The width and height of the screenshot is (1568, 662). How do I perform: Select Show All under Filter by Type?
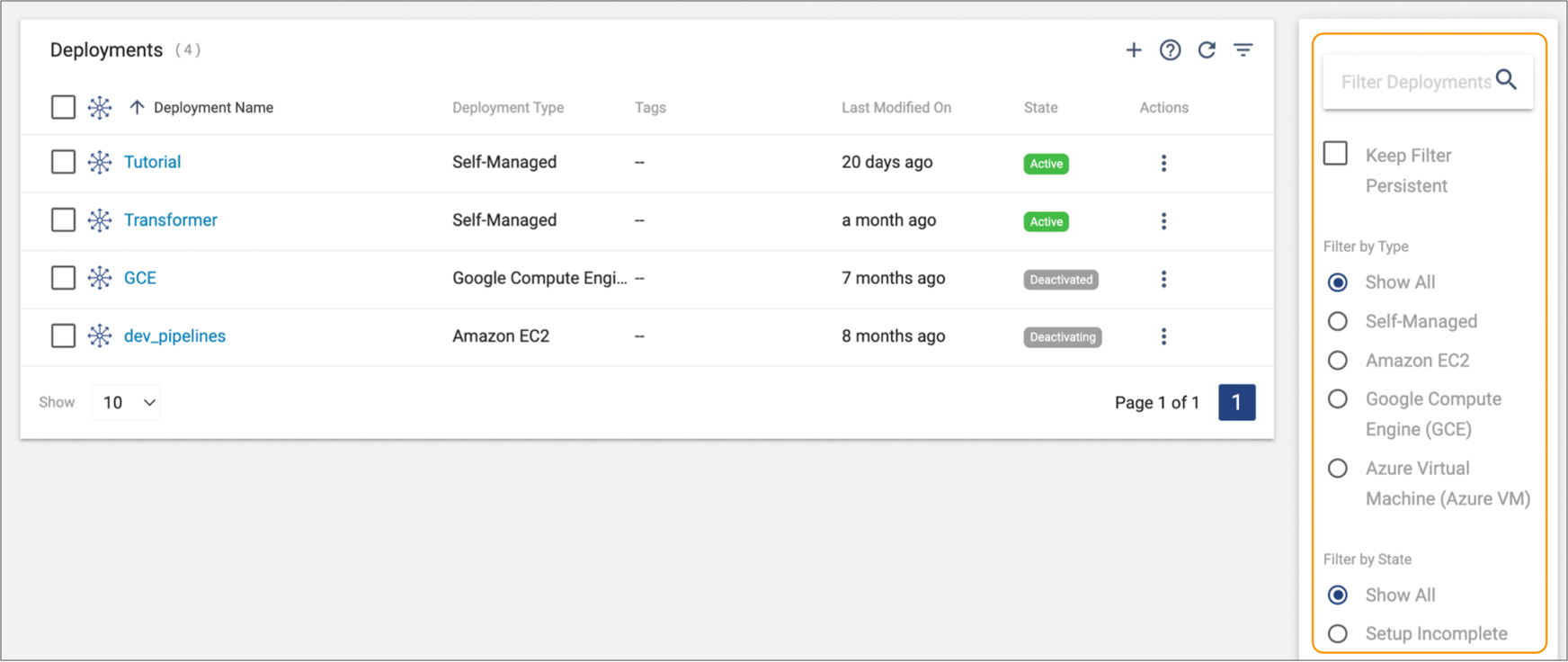coord(1338,282)
